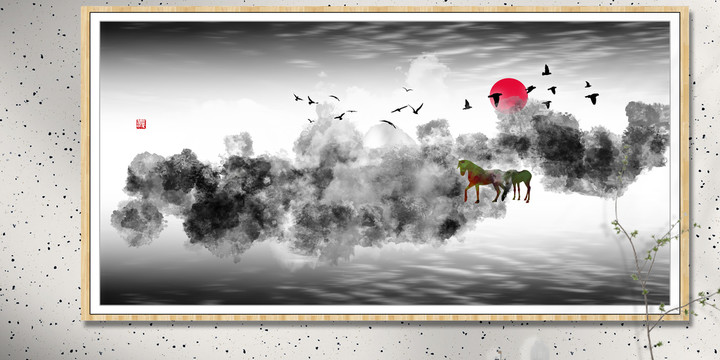This screenshot has height=360, width=720.
Task: Select the bird silhouetted over the red sun
Action: click(495, 98)
